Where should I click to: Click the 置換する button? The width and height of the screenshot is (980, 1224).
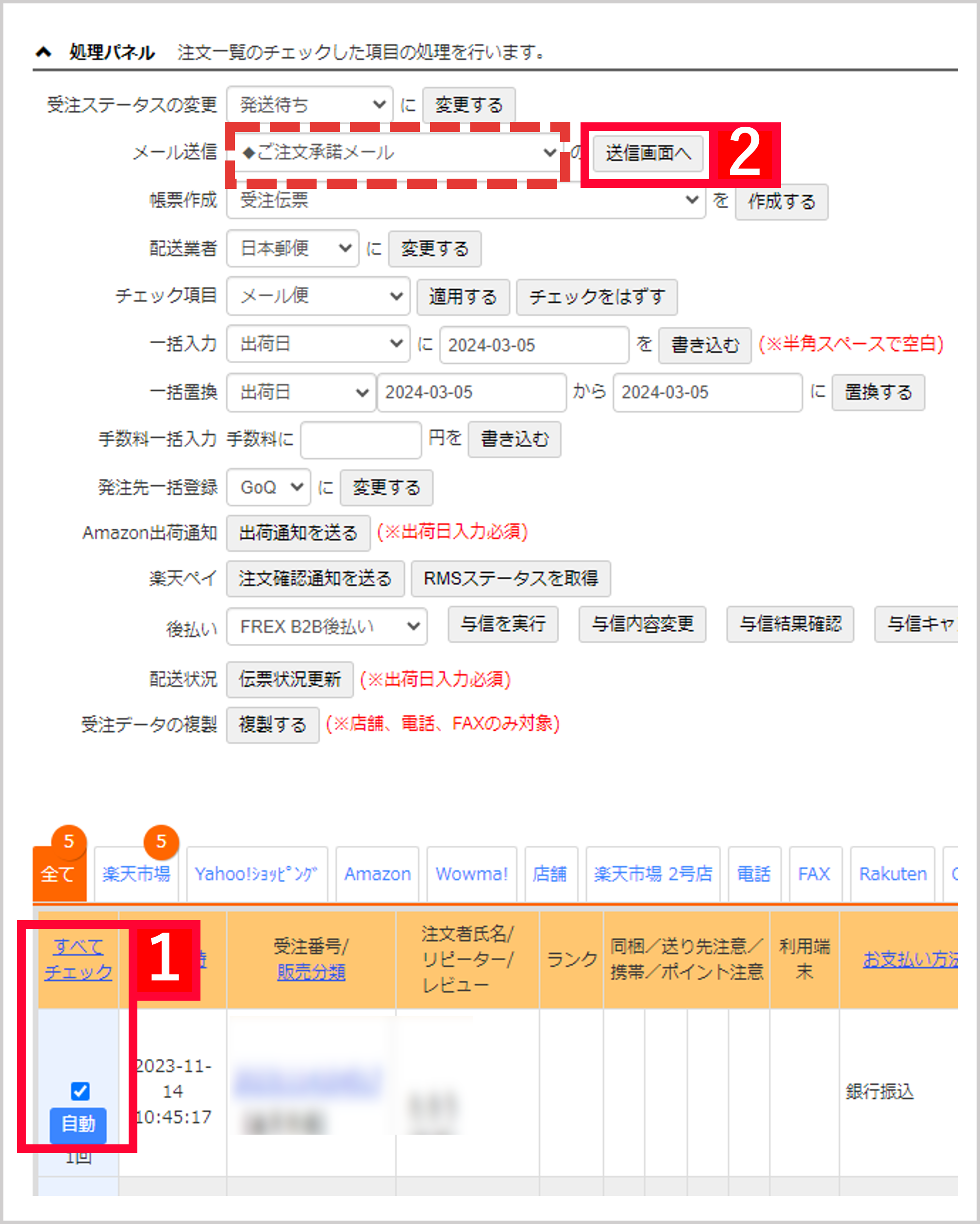879,392
